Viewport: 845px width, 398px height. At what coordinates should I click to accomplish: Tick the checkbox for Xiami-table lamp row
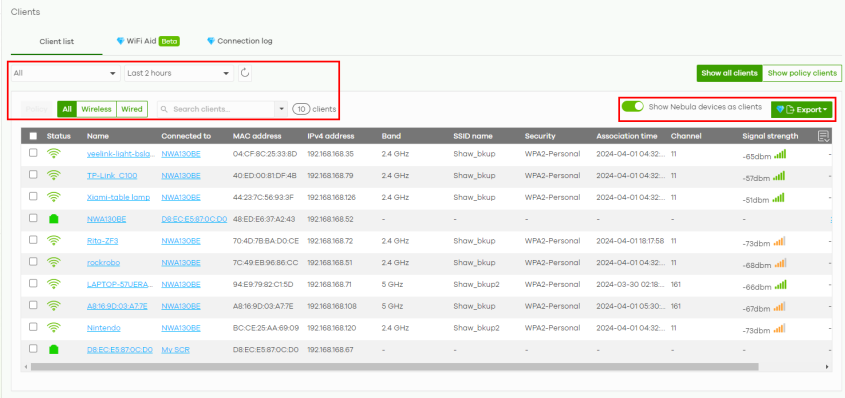click(33, 197)
